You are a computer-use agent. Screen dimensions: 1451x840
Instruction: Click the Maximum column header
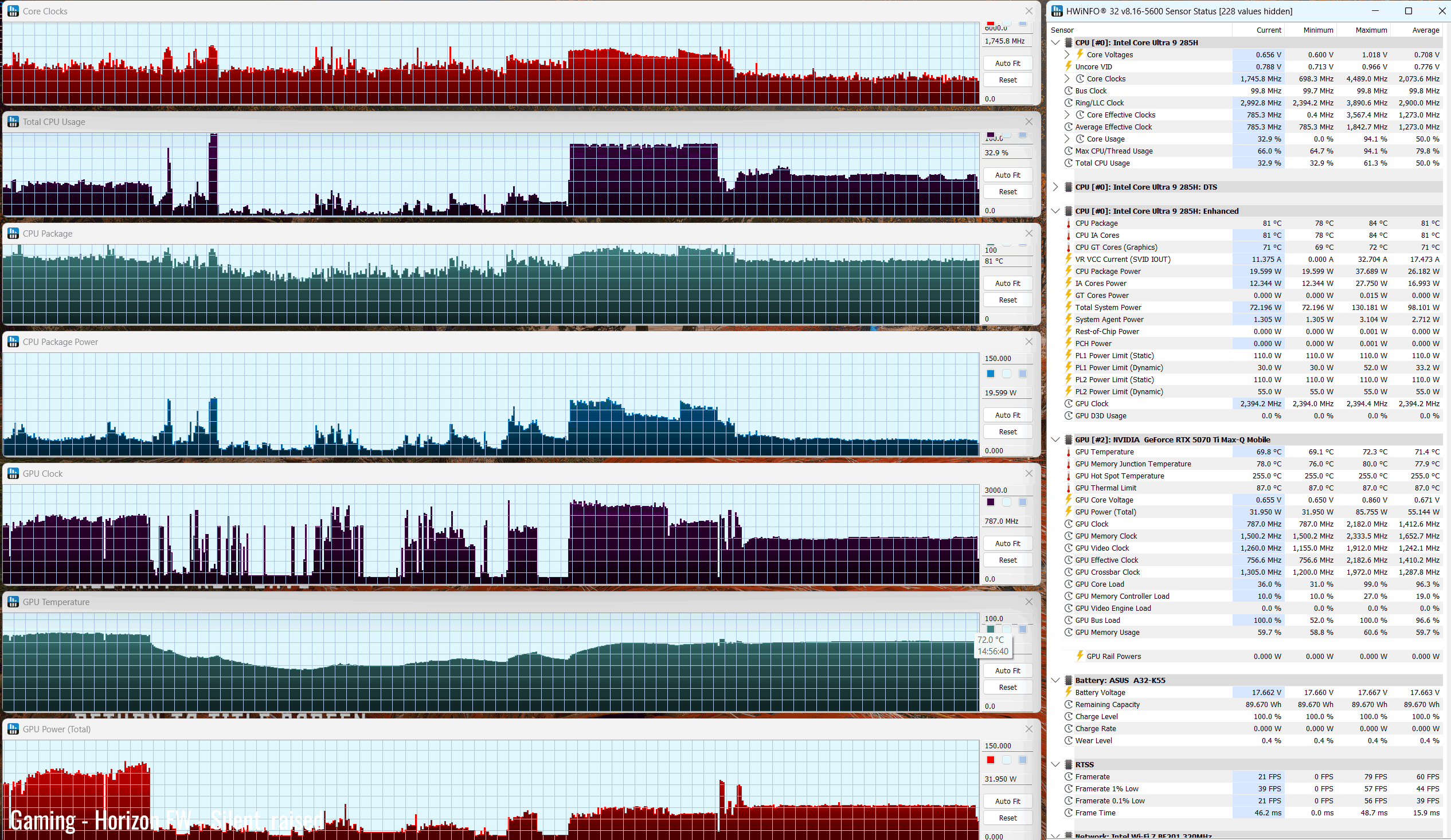[x=1363, y=30]
